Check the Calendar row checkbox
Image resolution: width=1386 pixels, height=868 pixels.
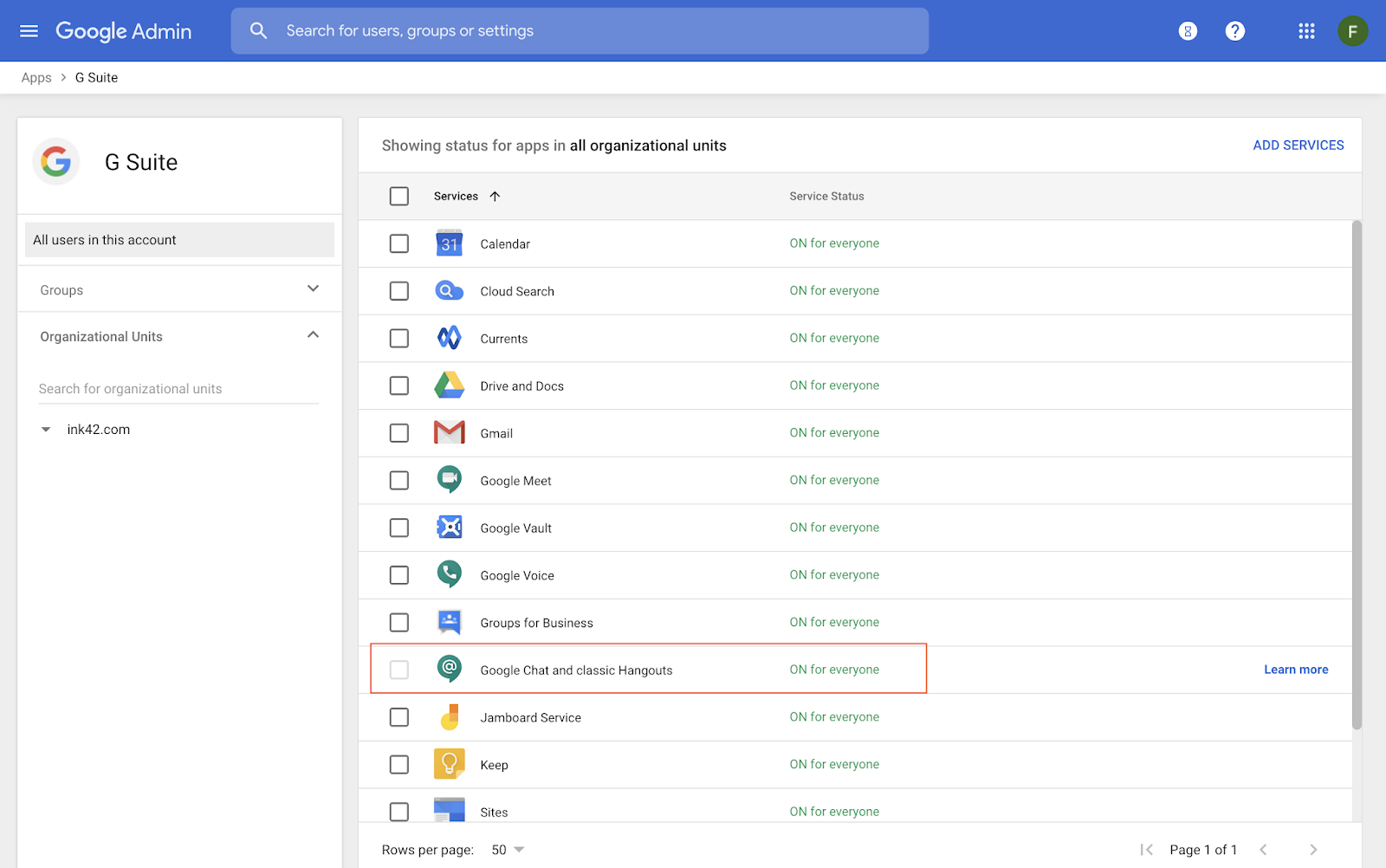[x=399, y=243]
